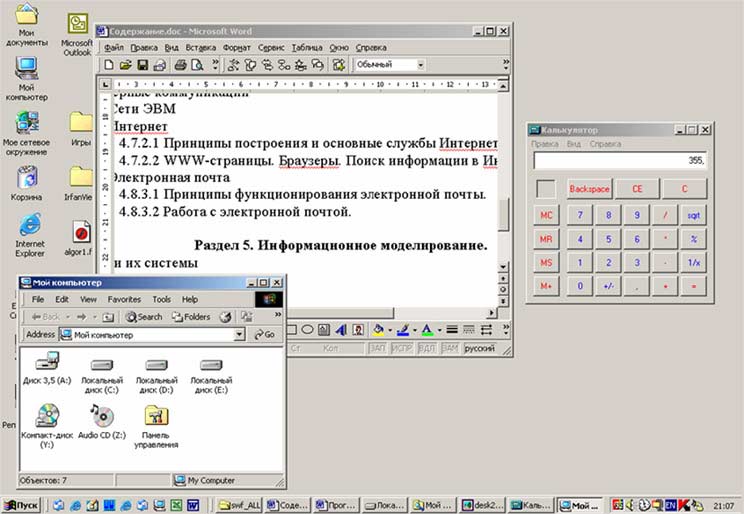Viewport: 744px width, 514px height.
Task: Select the Audio CD (Z:) icon
Action: click(x=102, y=421)
